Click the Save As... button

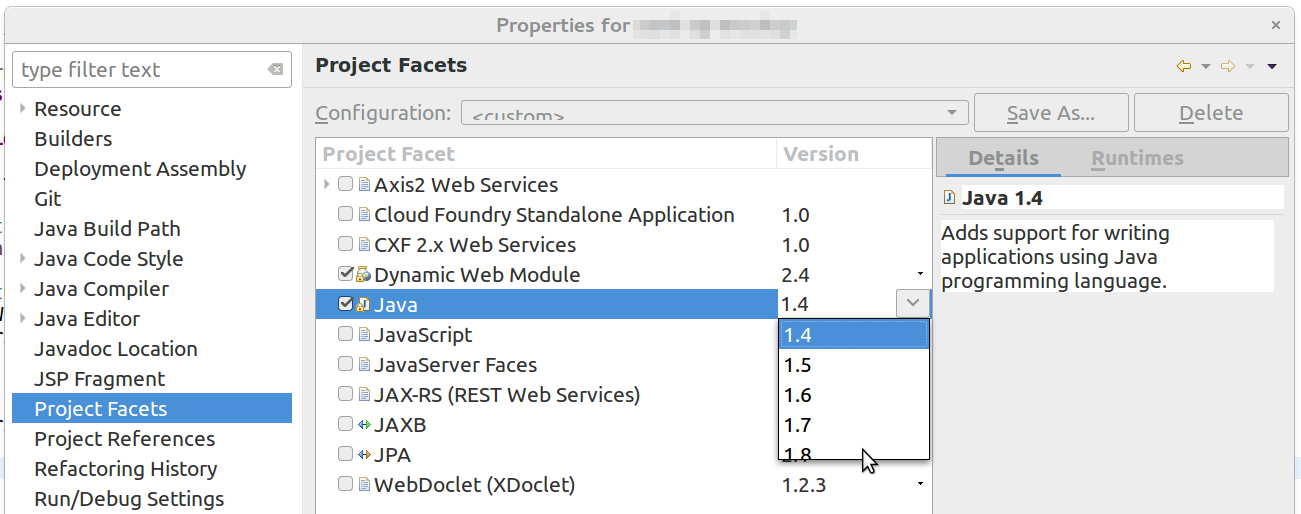pos(1050,113)
